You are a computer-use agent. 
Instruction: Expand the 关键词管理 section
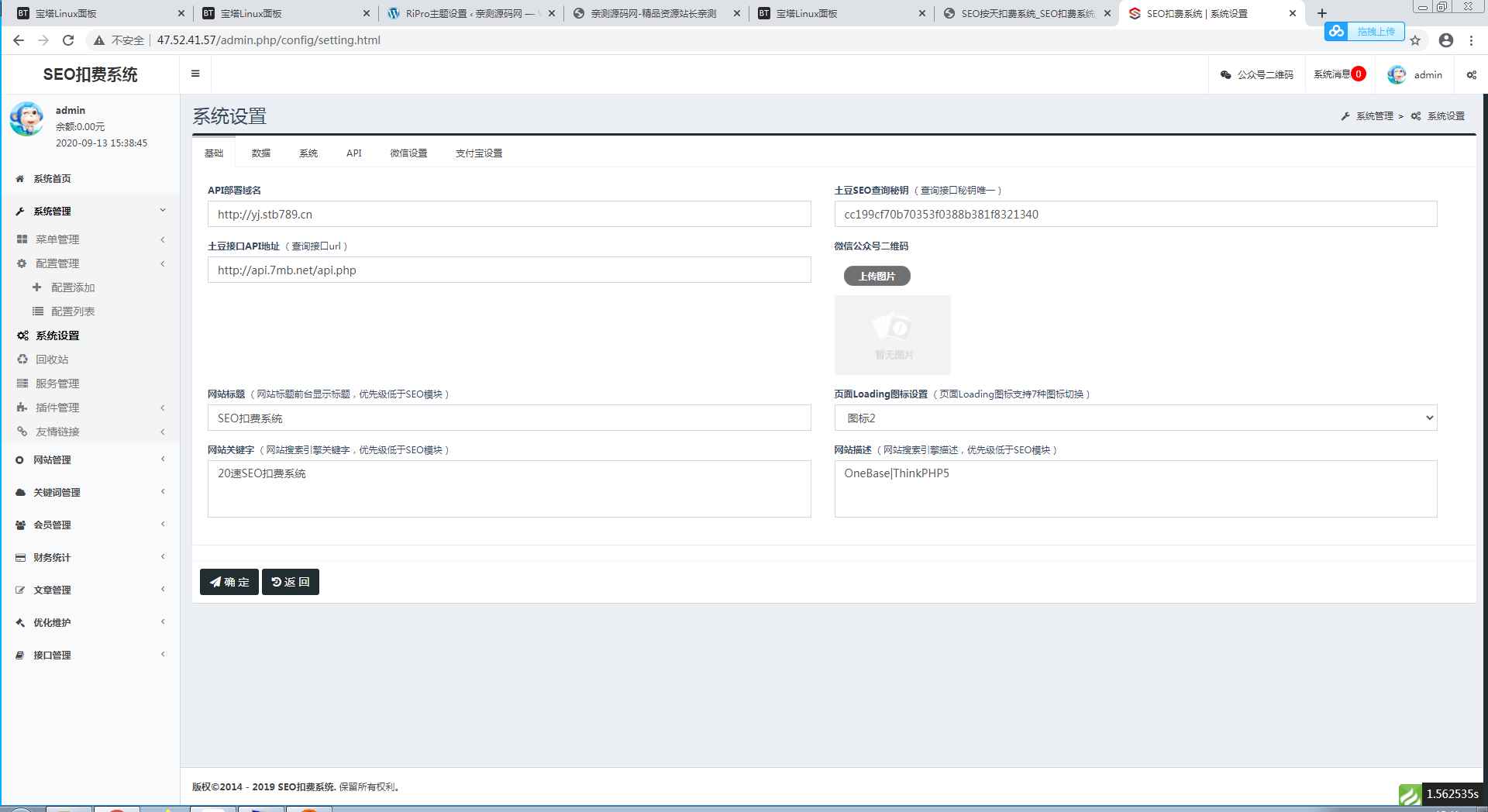(x=90, y=493)
